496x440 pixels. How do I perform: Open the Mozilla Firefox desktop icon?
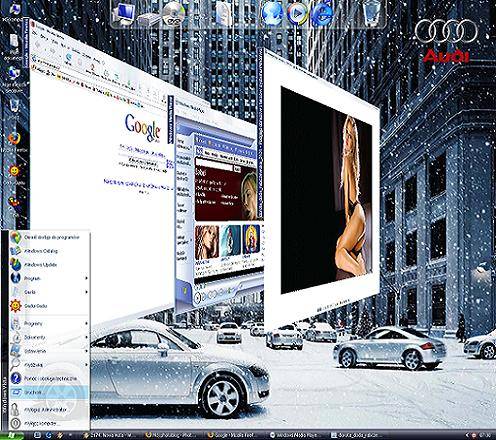pos(14,142)
